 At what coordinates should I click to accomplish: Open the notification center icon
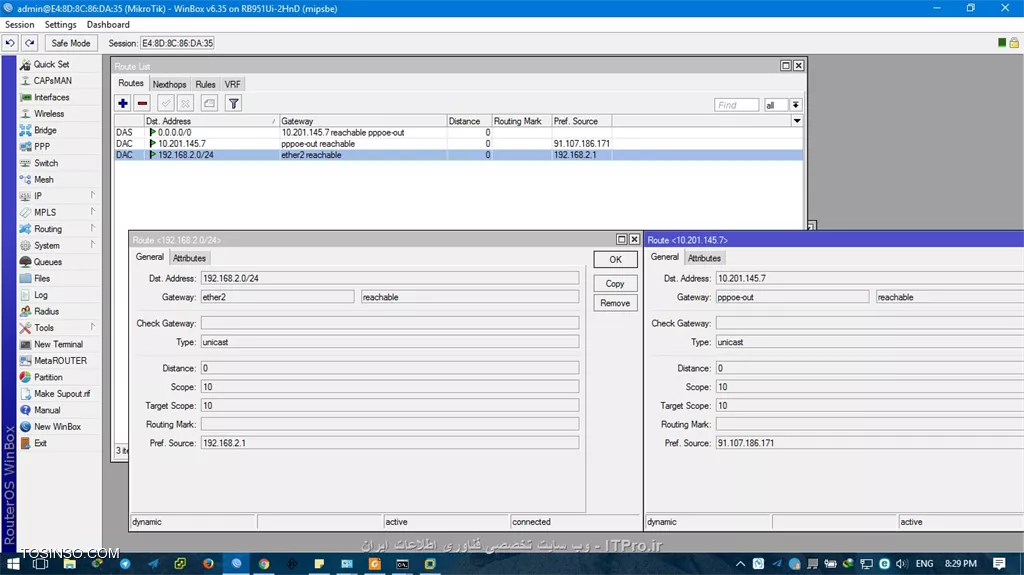(x=999, y=563)
